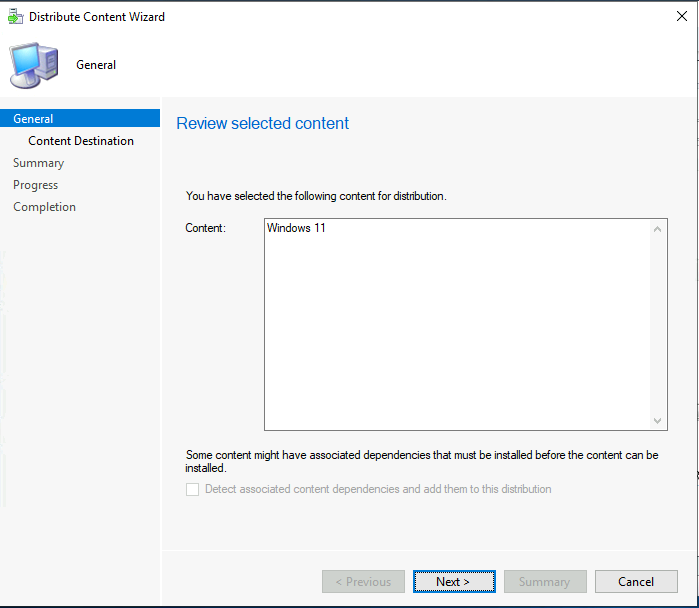Select the General step in sidebar
Screen dimensions: 699x608
coord(80,119)
